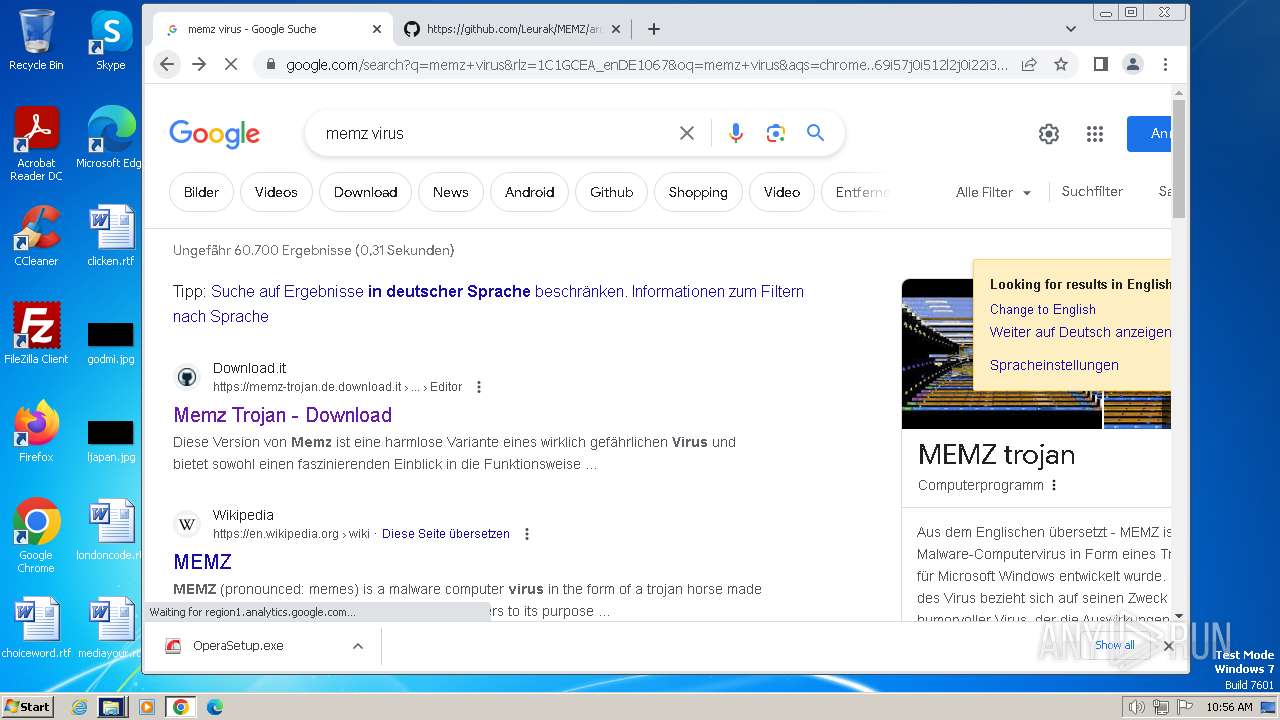Open the Chrome side panel

1100,64
